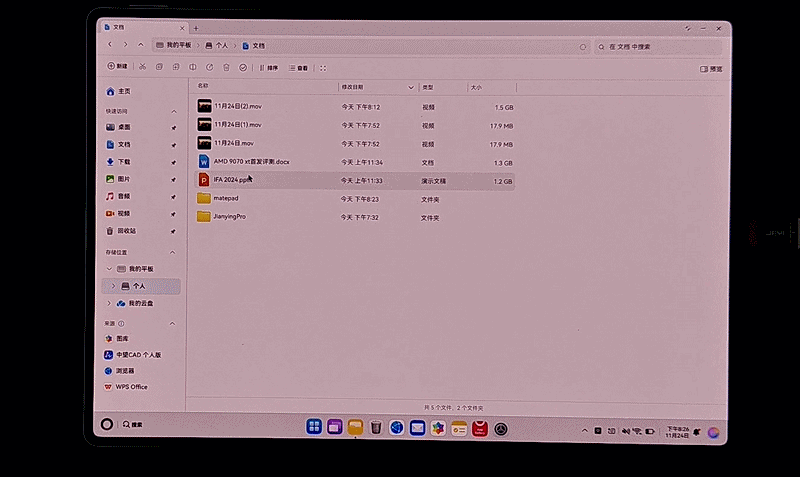
Task: Click the refresh icon in address bar
Action: [x=583, y=46]
